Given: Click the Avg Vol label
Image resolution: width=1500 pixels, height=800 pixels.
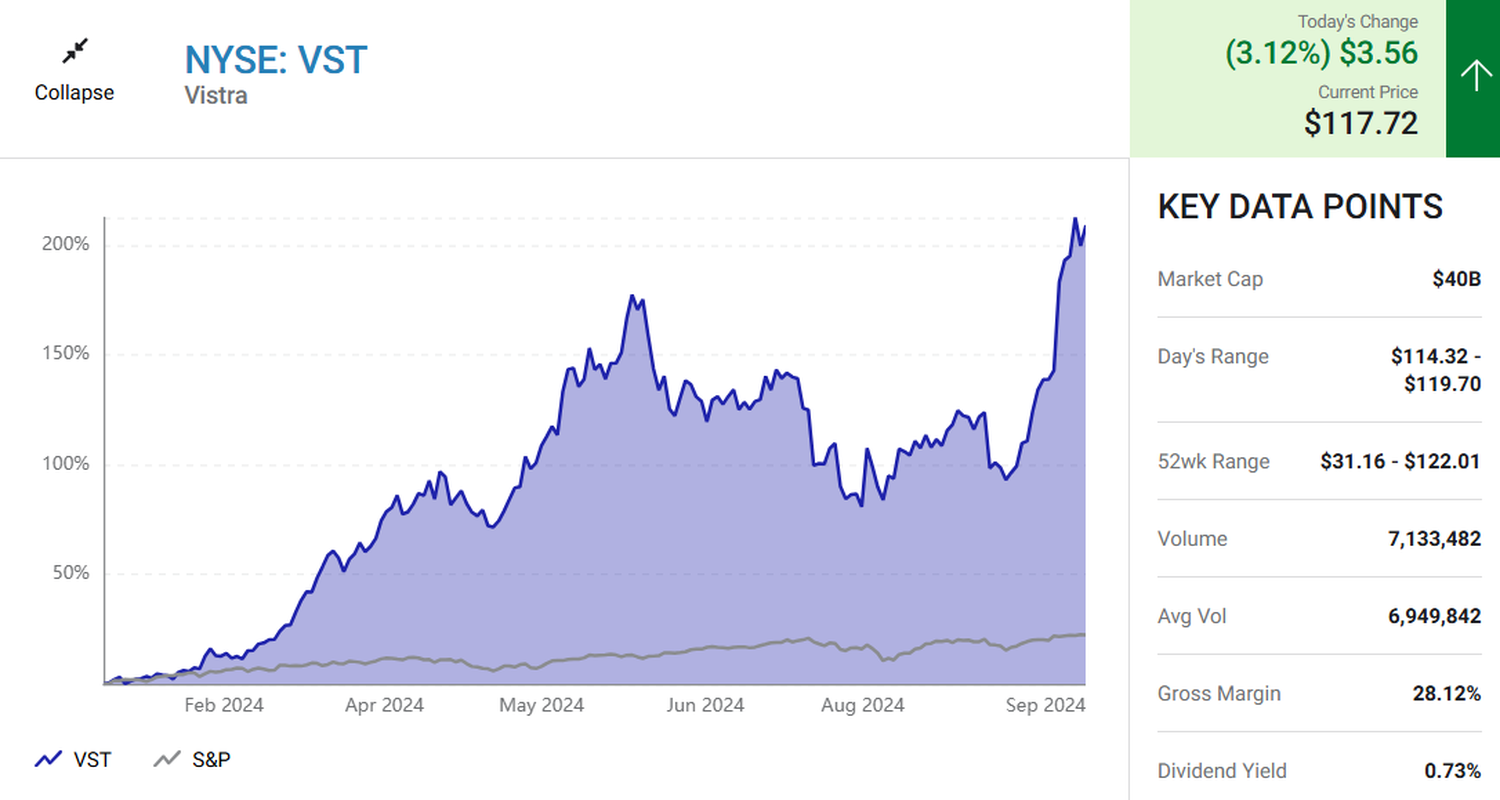Looking at the screenshot, I should click(1192, 616).
